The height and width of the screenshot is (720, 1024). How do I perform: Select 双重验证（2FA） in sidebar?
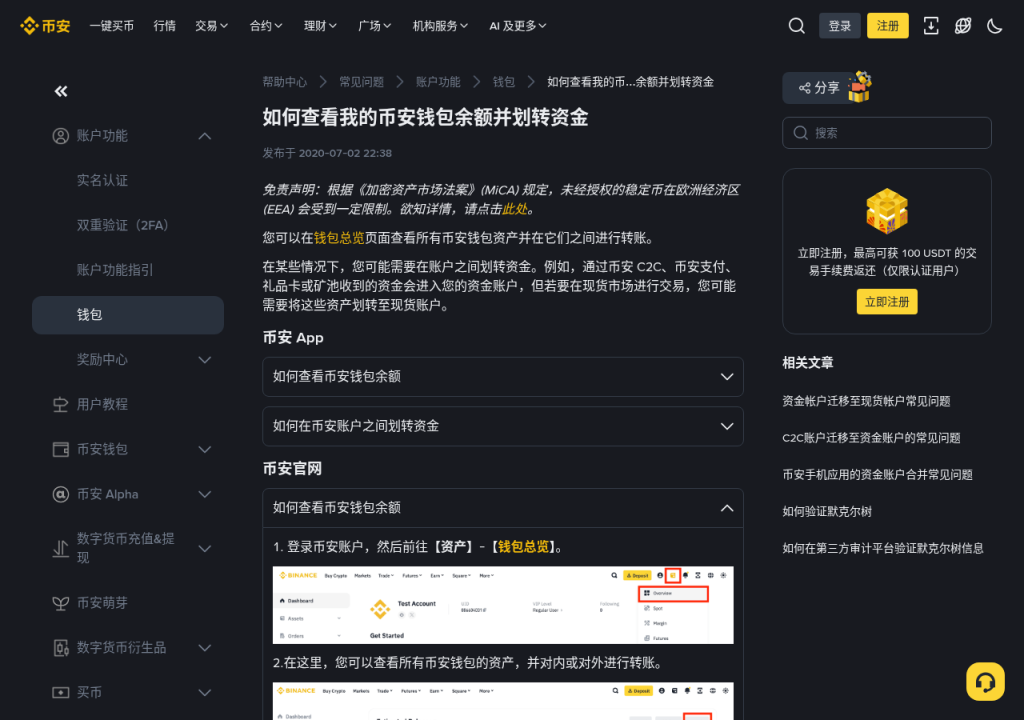pos(123,225)
